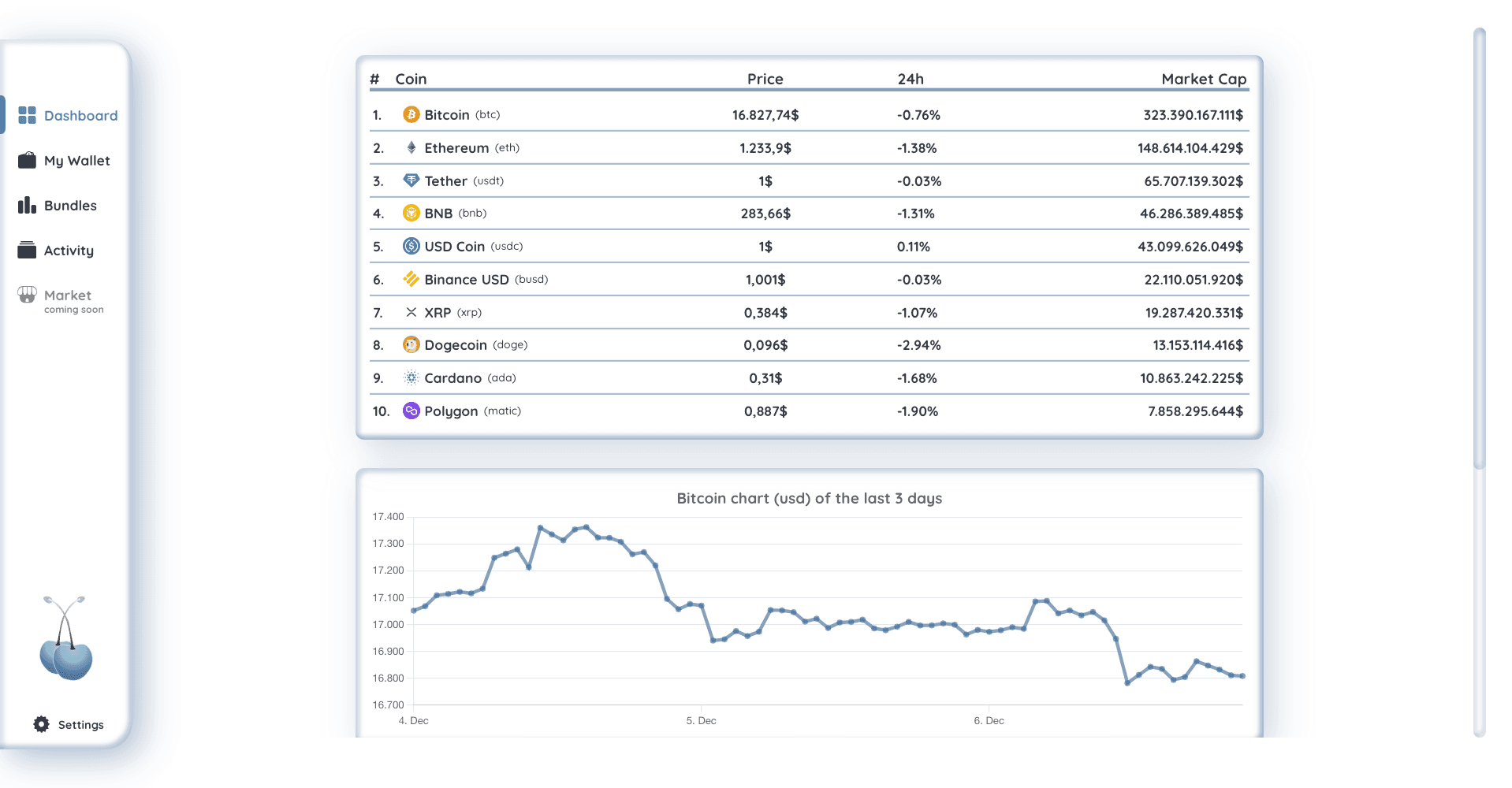Click BNB price 283,66$
Viewport: 1512px width, 788px height.
pyautogui.click(x=765, y=214)
